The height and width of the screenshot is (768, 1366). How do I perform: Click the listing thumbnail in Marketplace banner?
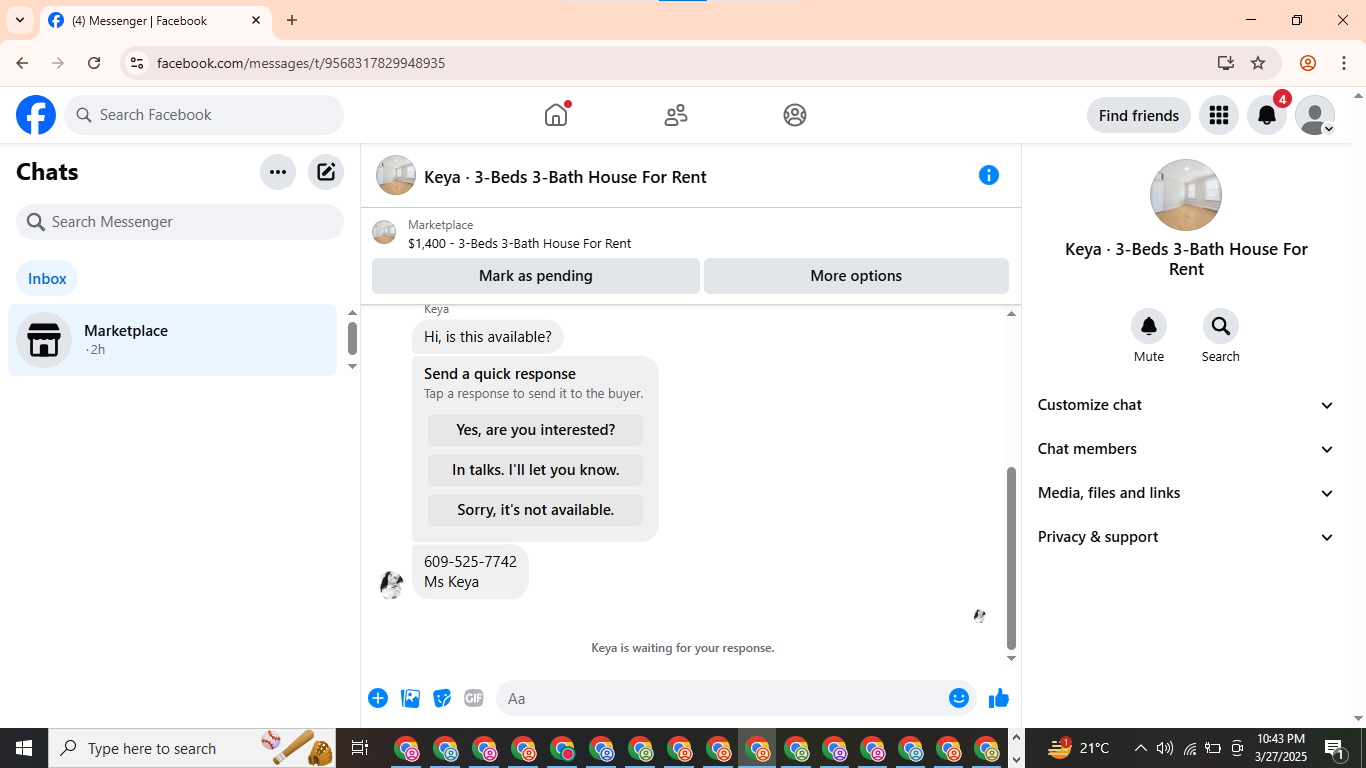(384, 233)
